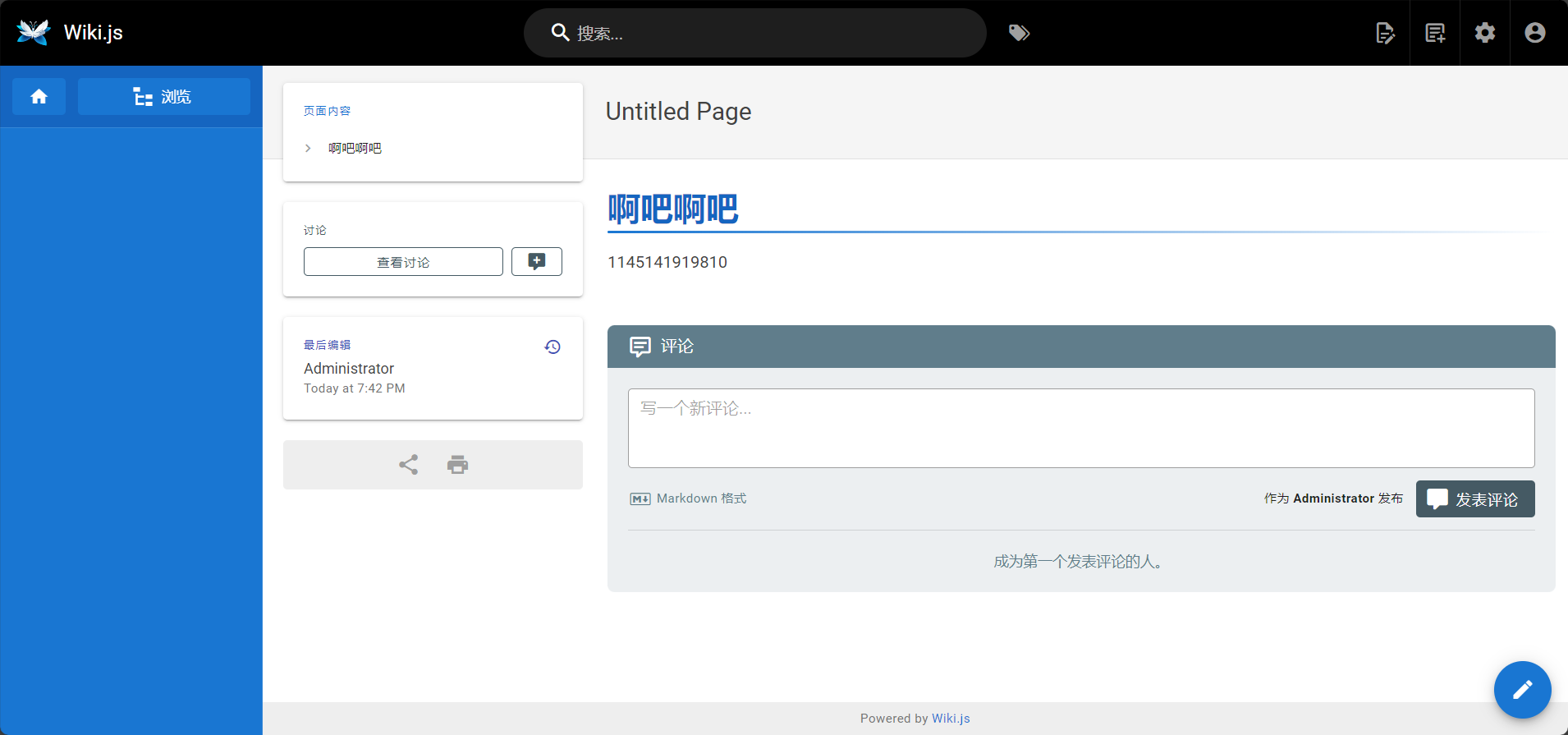Focus the new comment text area
Screen dimensions: 1568x735
(1080, 428)
